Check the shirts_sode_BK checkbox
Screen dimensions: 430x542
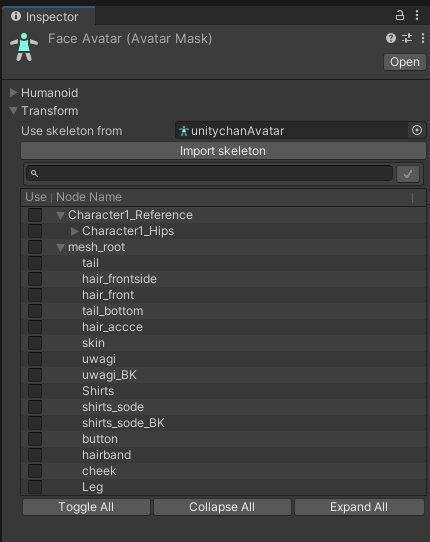pyautogui.click(x=35, y=423)
